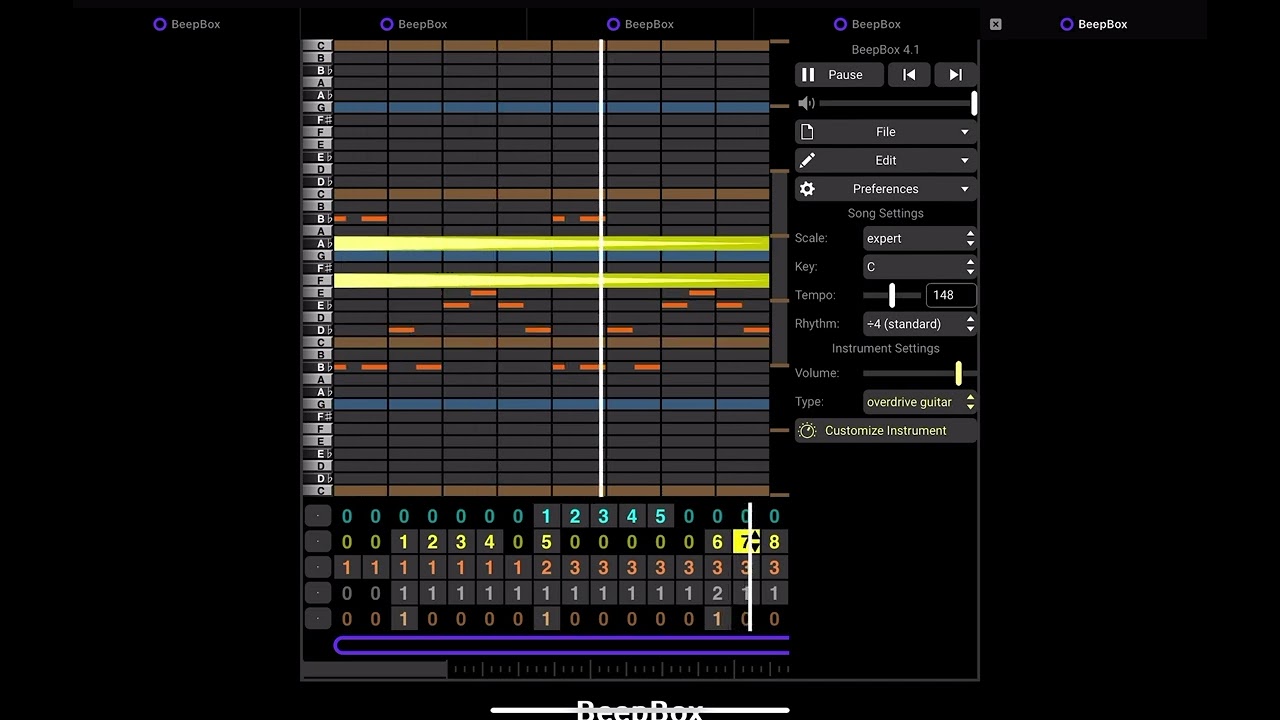Select yellow channel pattern 3
Image resolution: width=1280 pixels, height=720 pixels.
tap(461, 542)
